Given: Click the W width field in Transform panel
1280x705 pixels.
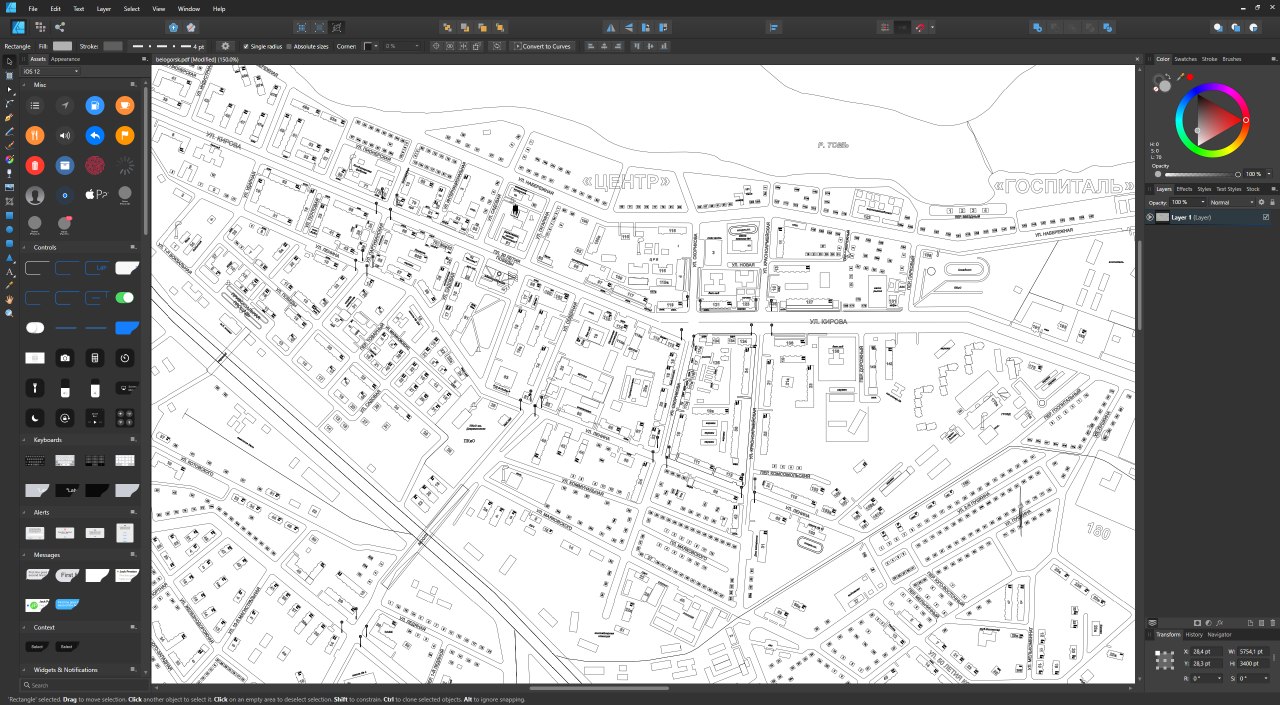Looking at the screenshot, I should (1254, 651).
